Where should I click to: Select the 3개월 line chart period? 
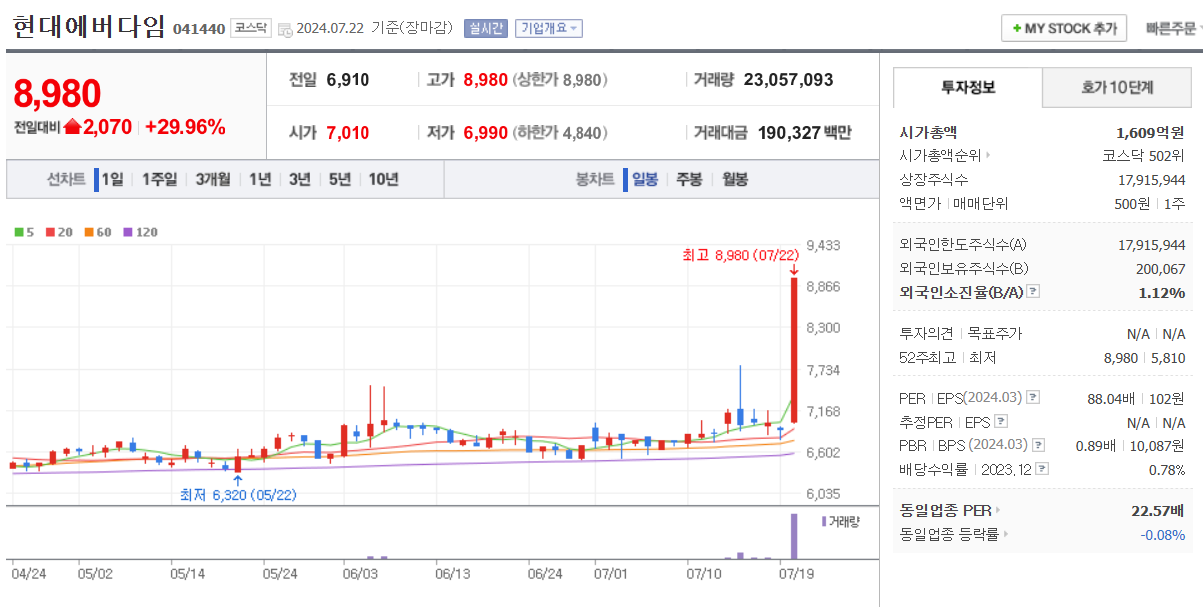(213, 180)
